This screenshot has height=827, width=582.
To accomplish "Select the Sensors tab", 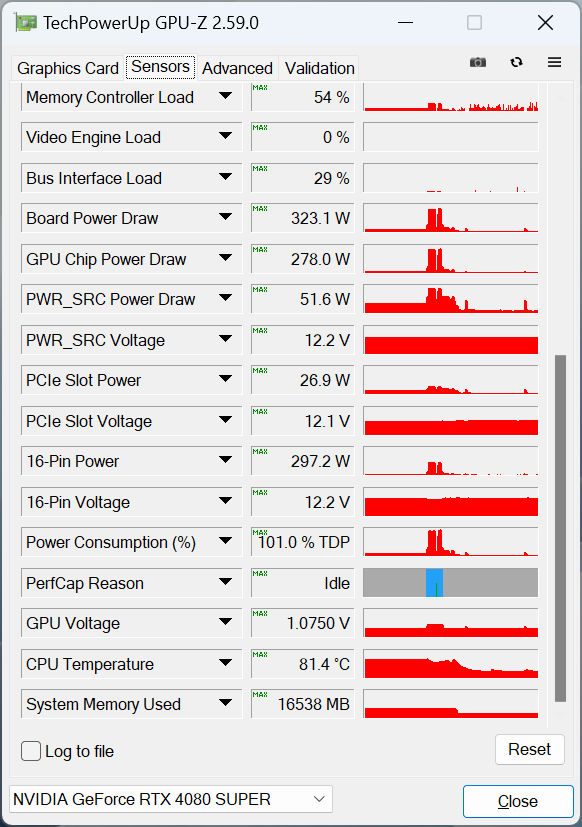I will (160, 67).
